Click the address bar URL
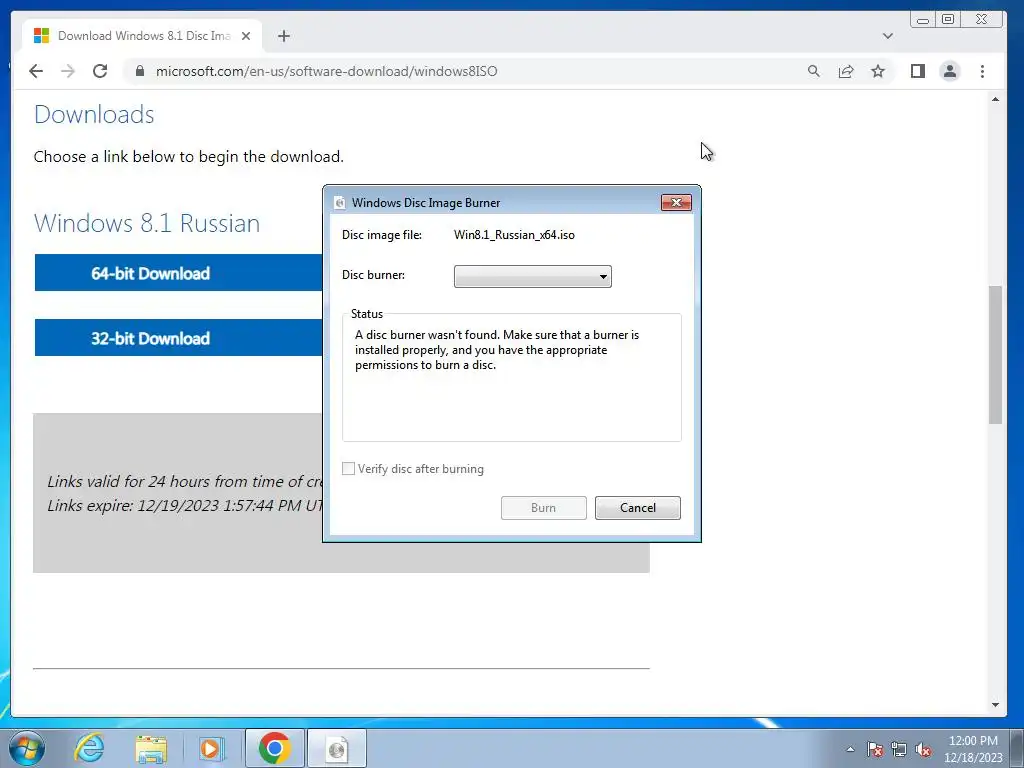1024x768 pixels. (x=327, y=71)
